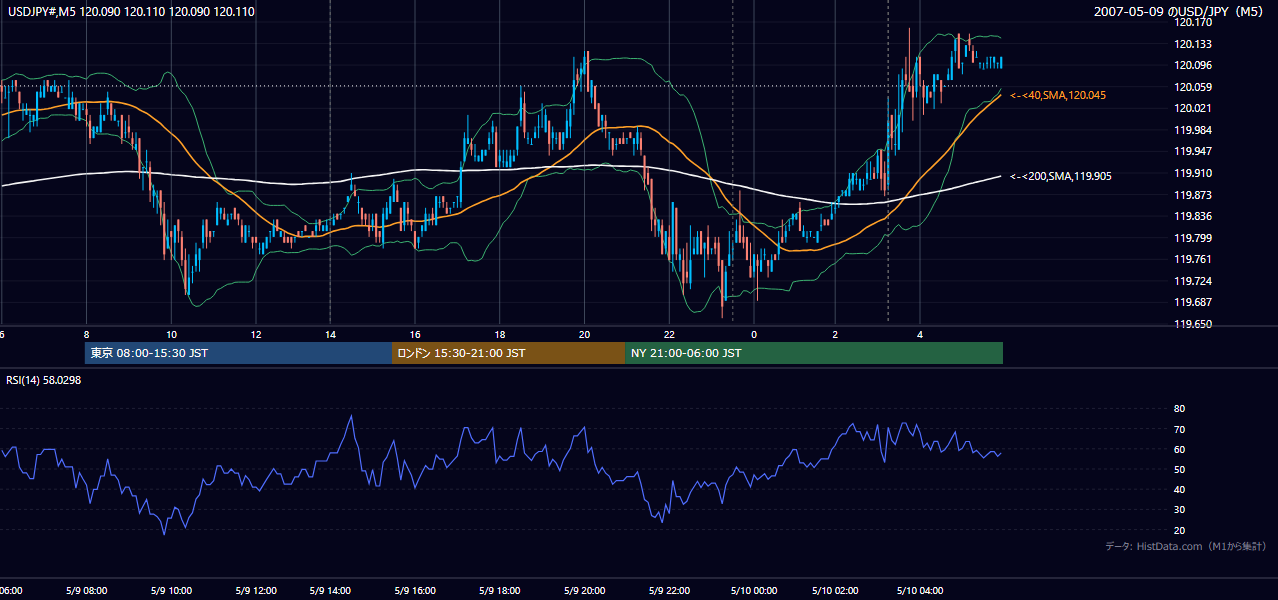The image size is (1278, 600).
Task: Click the NY 21:00-06:00 JST session bar
Action: tap(814, 353)
